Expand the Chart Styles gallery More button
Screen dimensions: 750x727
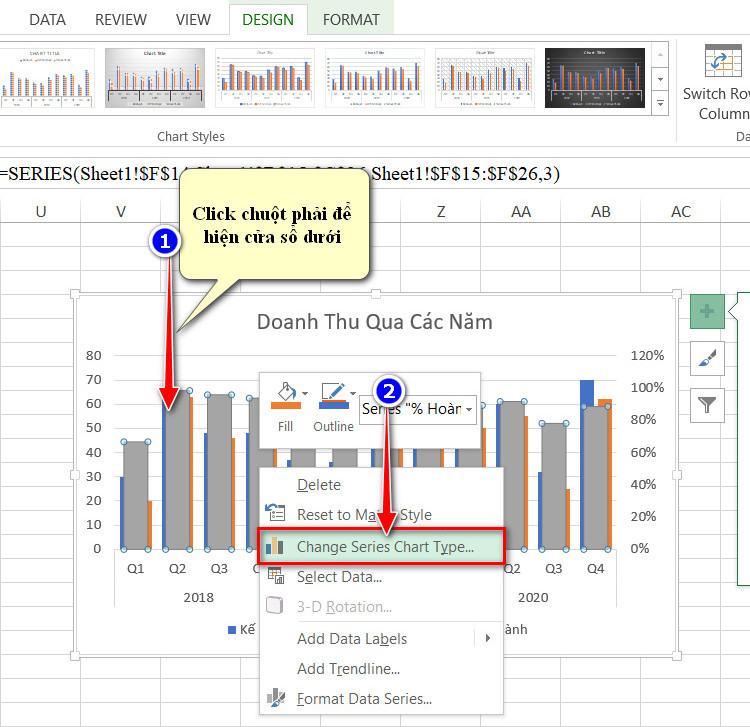660,103
